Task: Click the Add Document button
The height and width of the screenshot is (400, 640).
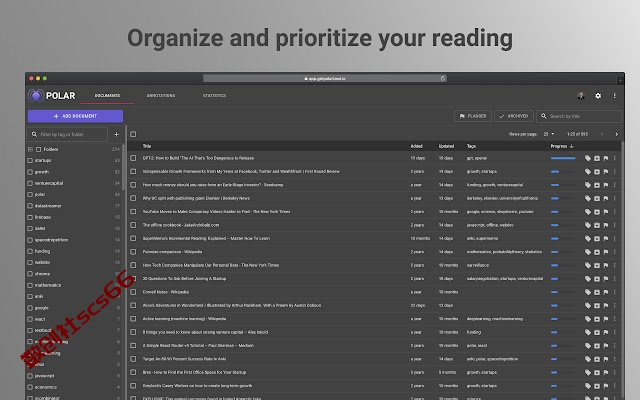Action: [76, 116]
